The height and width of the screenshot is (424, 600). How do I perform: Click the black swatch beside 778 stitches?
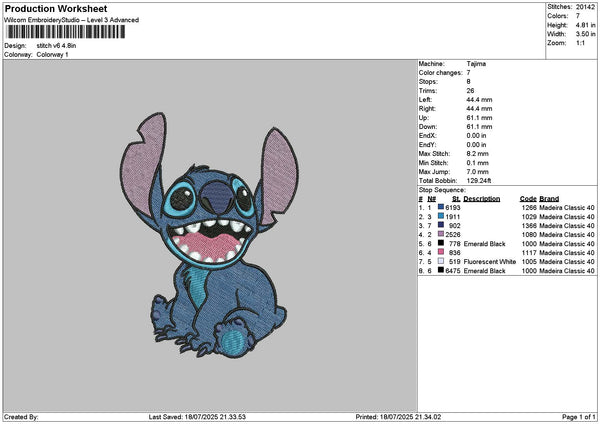point(441,243)
